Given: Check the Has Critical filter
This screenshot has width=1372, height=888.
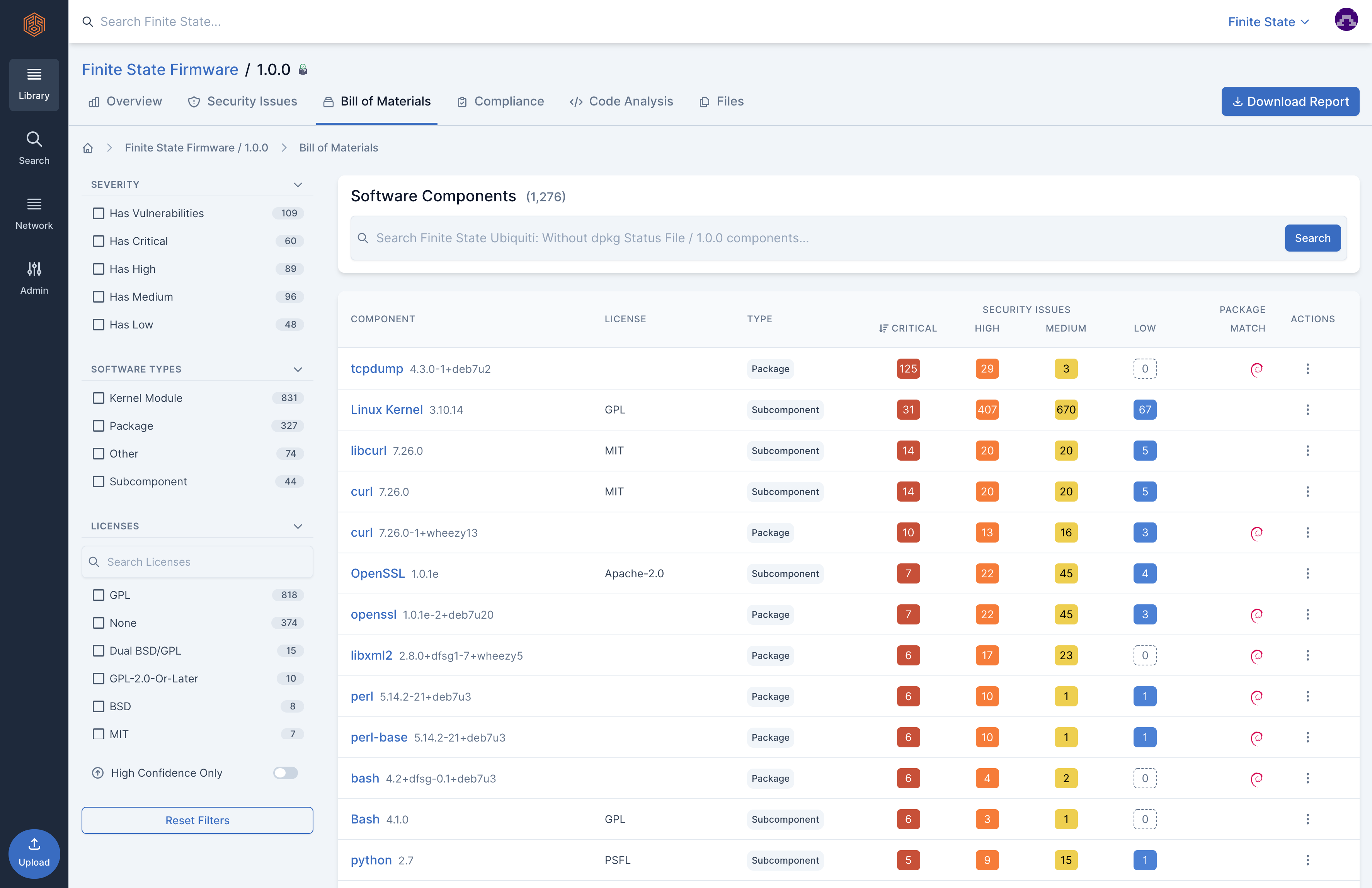Looking at the screenshot, I should pos(99,242).
